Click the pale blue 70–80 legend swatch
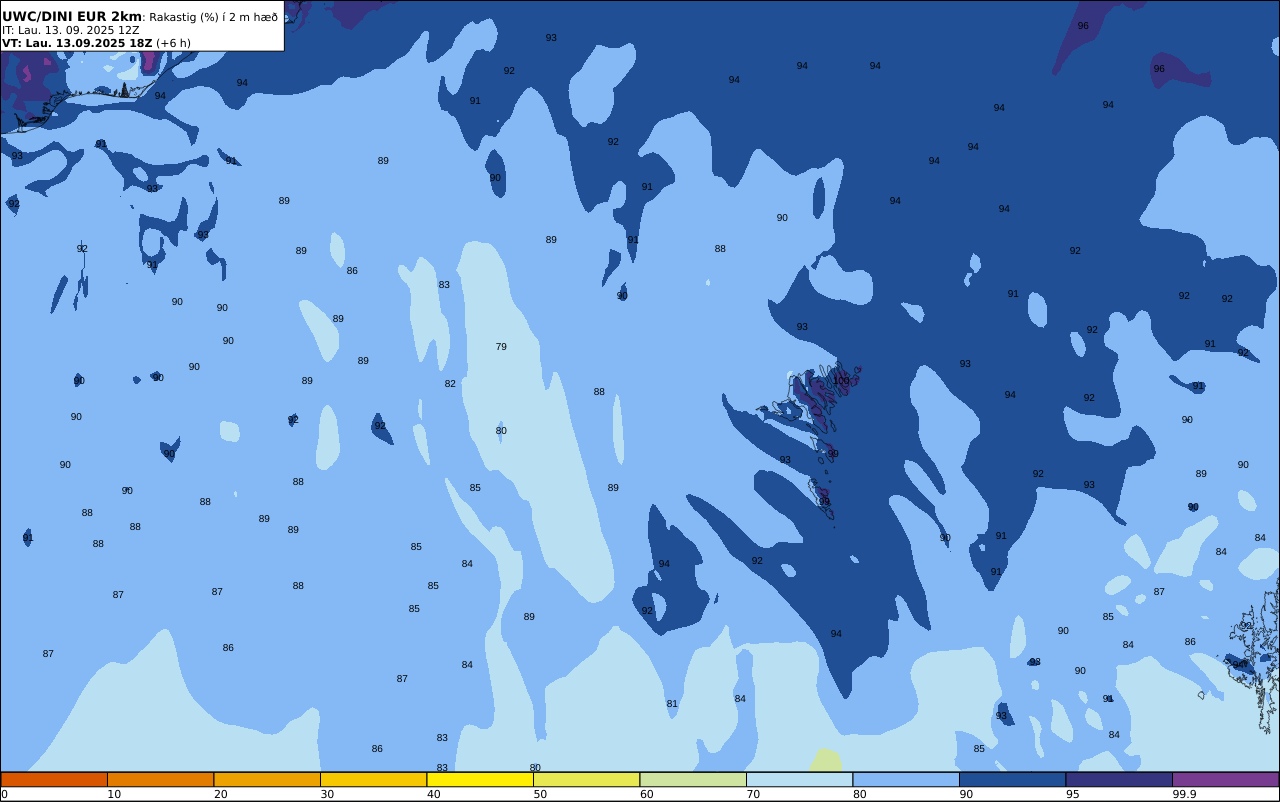This screenshot has width=1280, height=802. 799,779
